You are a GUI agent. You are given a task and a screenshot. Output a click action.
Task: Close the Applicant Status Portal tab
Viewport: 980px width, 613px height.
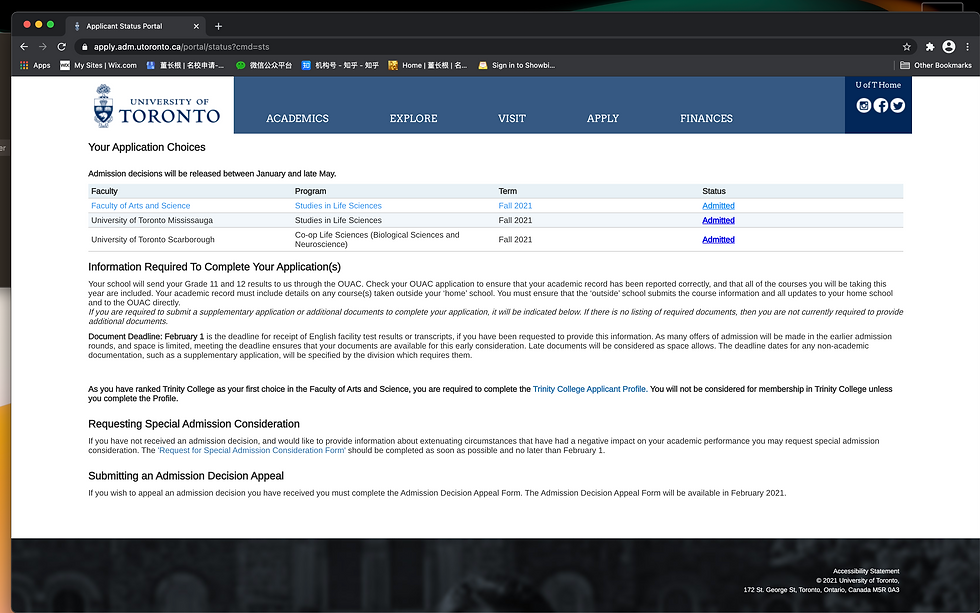[x=196, y=26]
